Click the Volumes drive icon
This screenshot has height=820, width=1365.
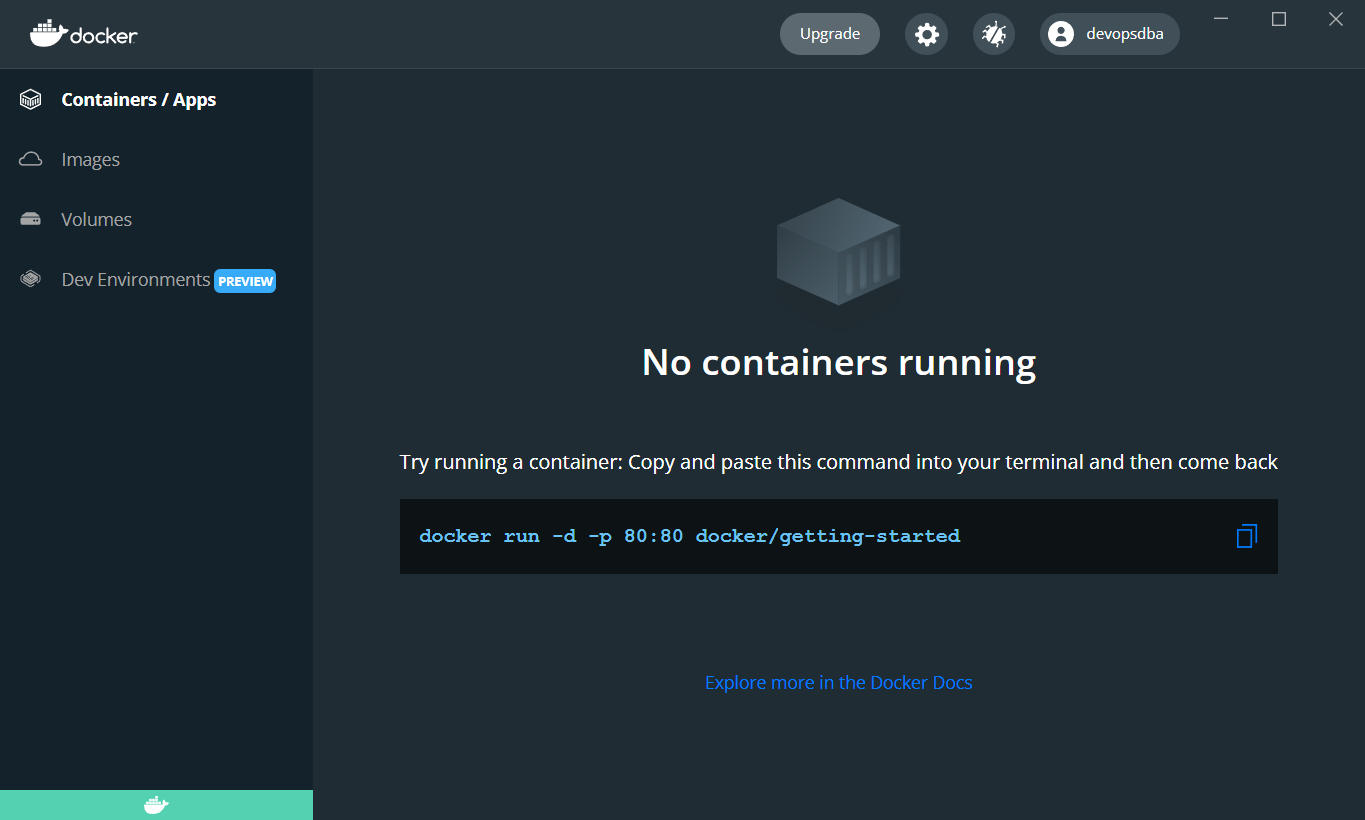pyautogui.click(x=31, y=219)
